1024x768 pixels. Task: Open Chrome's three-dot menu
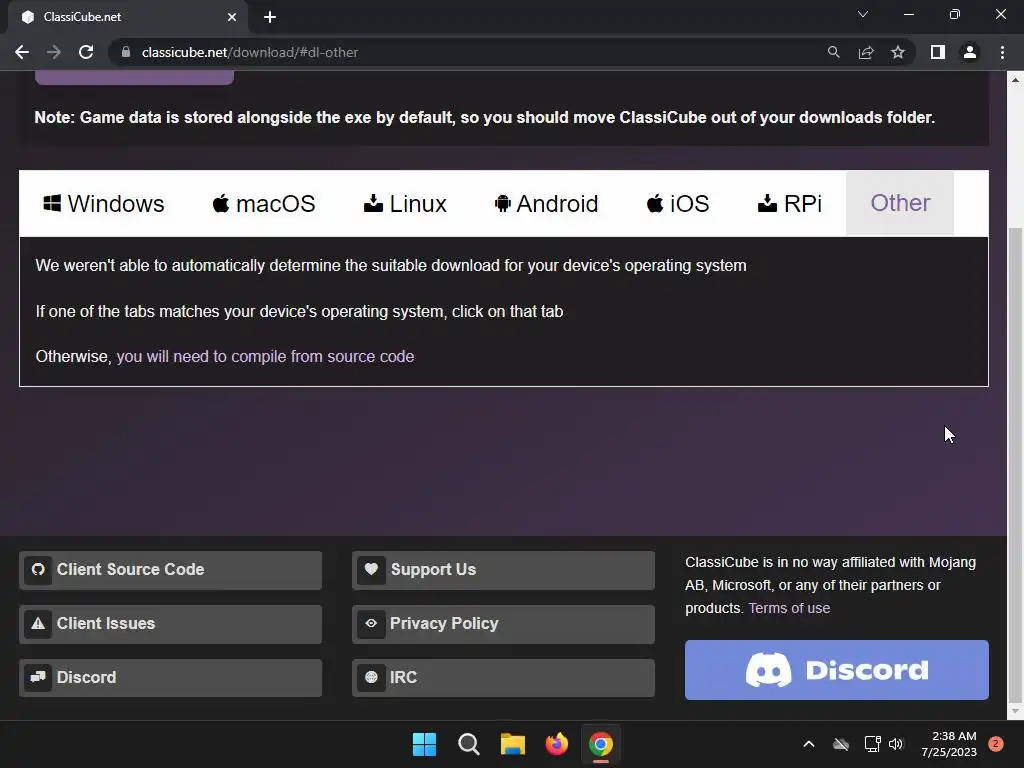[1002, 52]
